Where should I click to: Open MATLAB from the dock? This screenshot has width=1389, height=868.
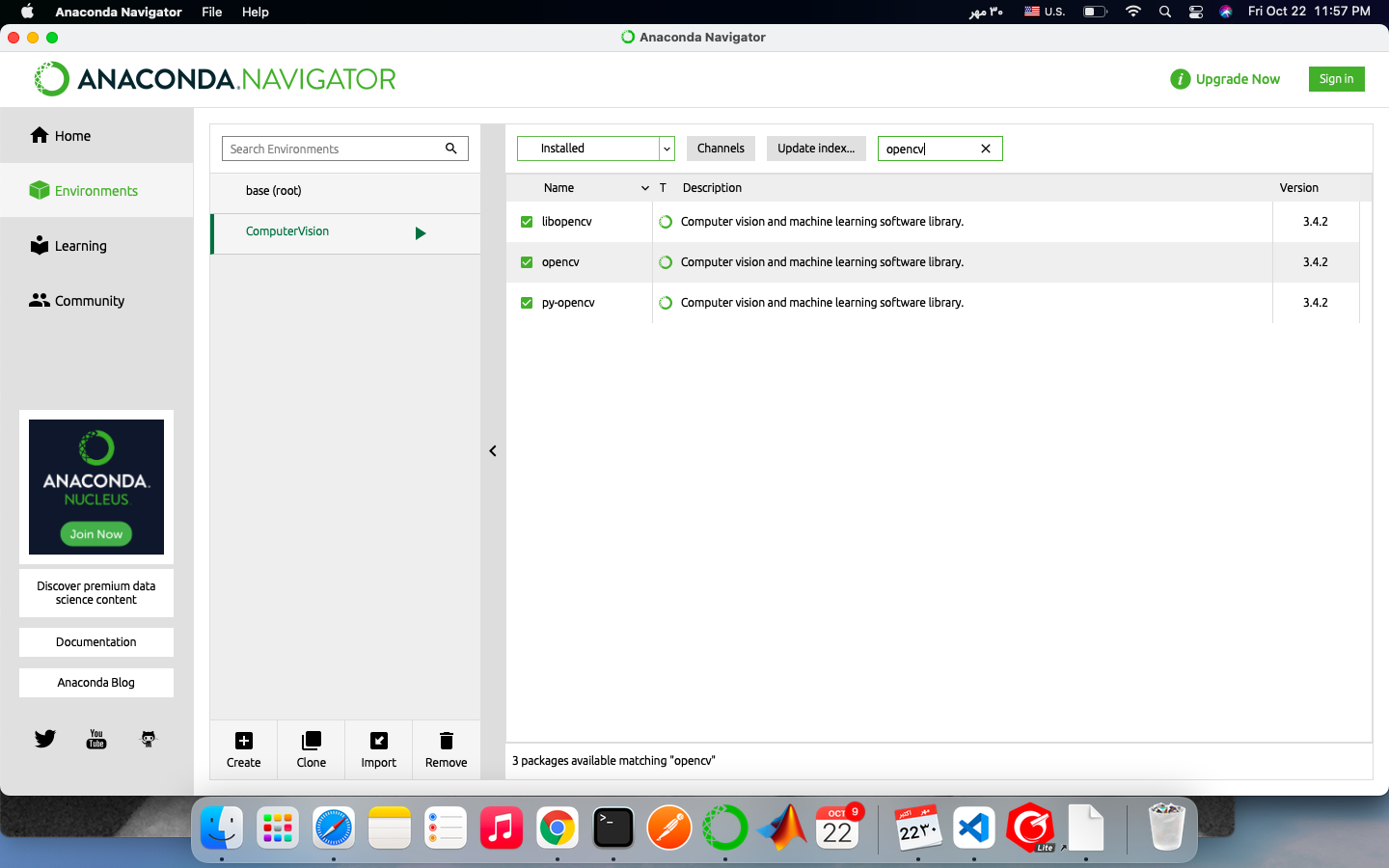781,827
